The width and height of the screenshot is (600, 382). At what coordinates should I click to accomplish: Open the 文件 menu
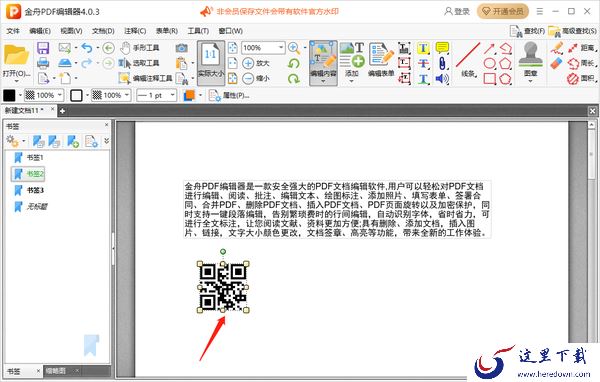tap(13, 31)
